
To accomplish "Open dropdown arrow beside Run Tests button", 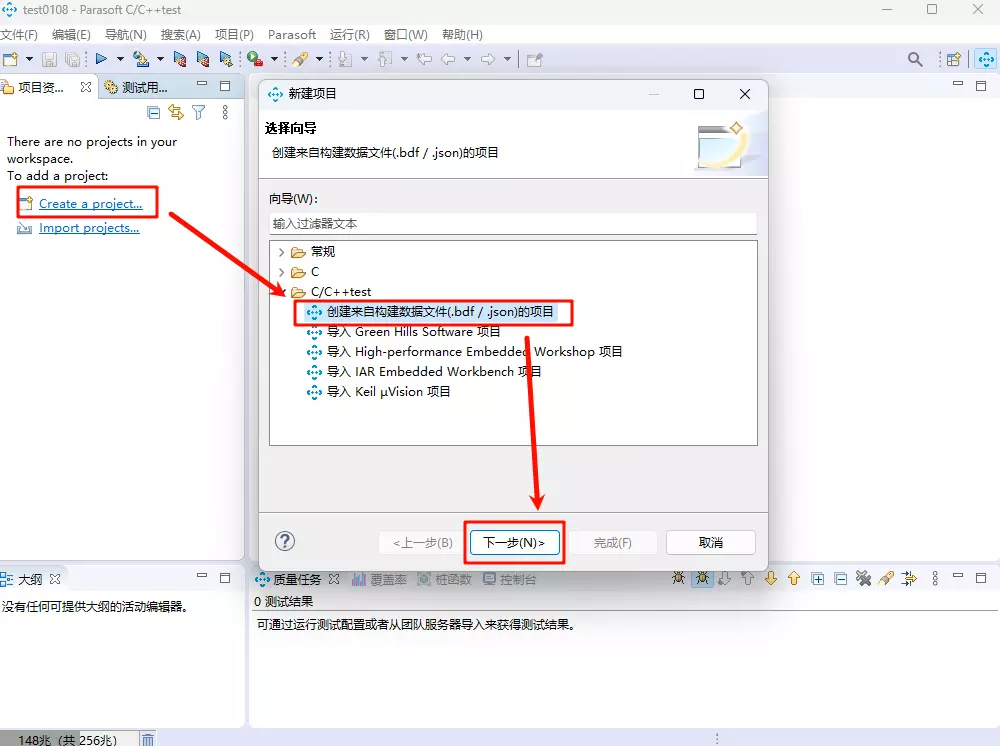I will (x=119, y=60).
